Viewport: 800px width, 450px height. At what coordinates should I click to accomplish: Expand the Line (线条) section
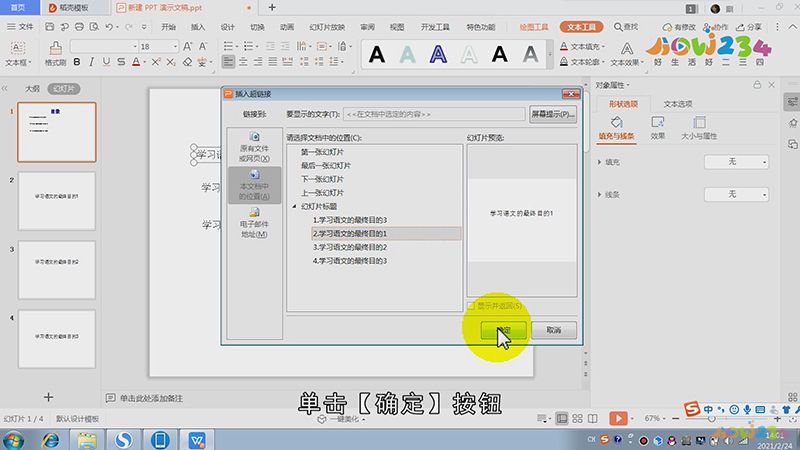coord(599,194)
